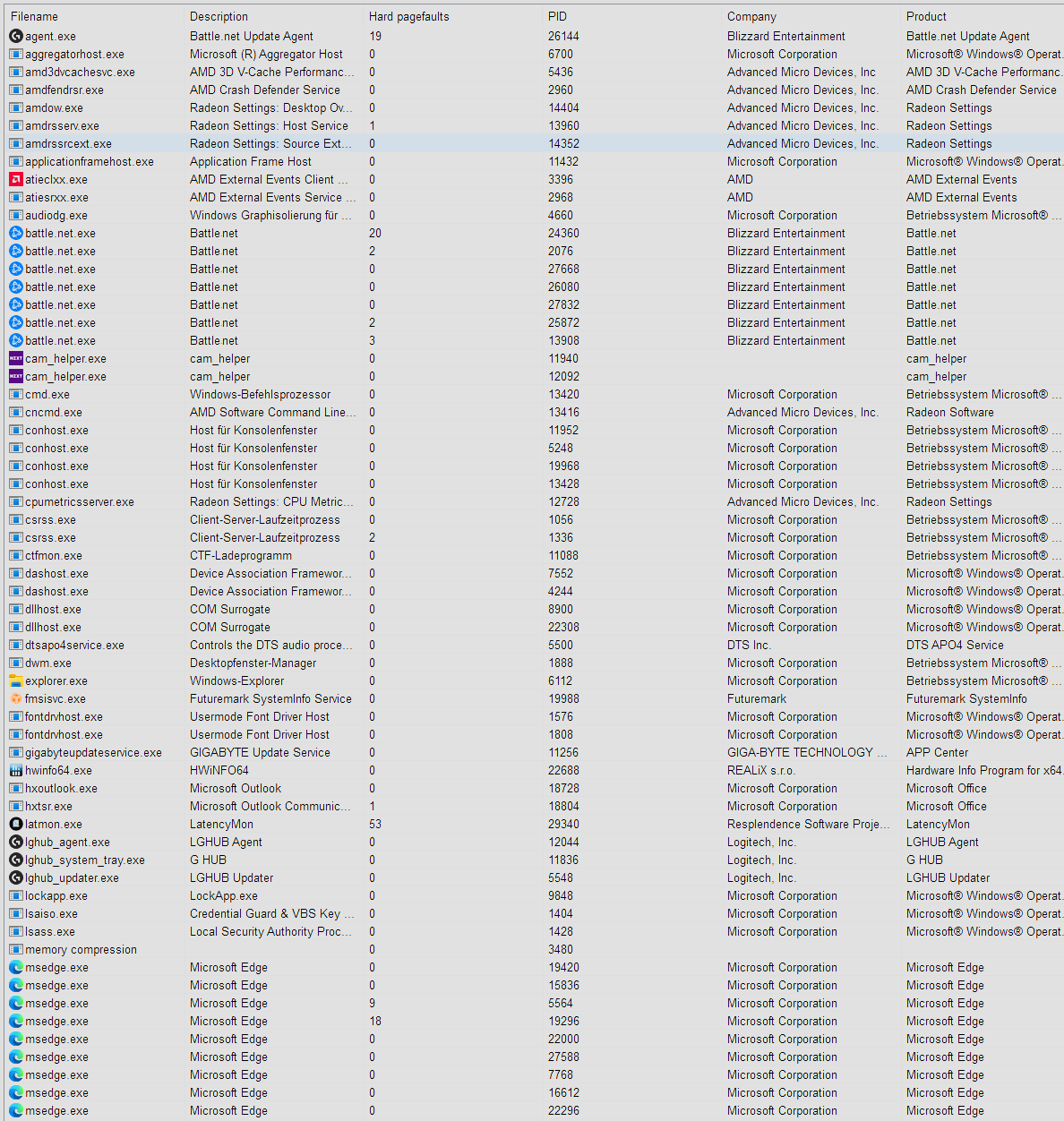
Task: Click the latmon.exe LatencyMon icon
Action: pyautogui.click(x=16, y=825)
